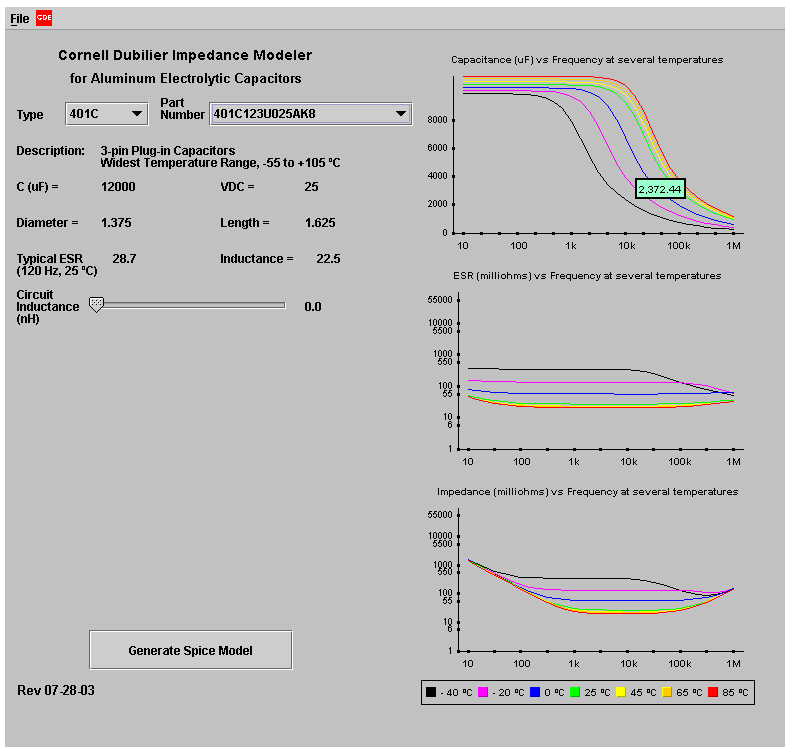Click the ESR vs Frequency chart title
Image resolution: width=792 pixels, height=753 pixels.
point(587,276)
